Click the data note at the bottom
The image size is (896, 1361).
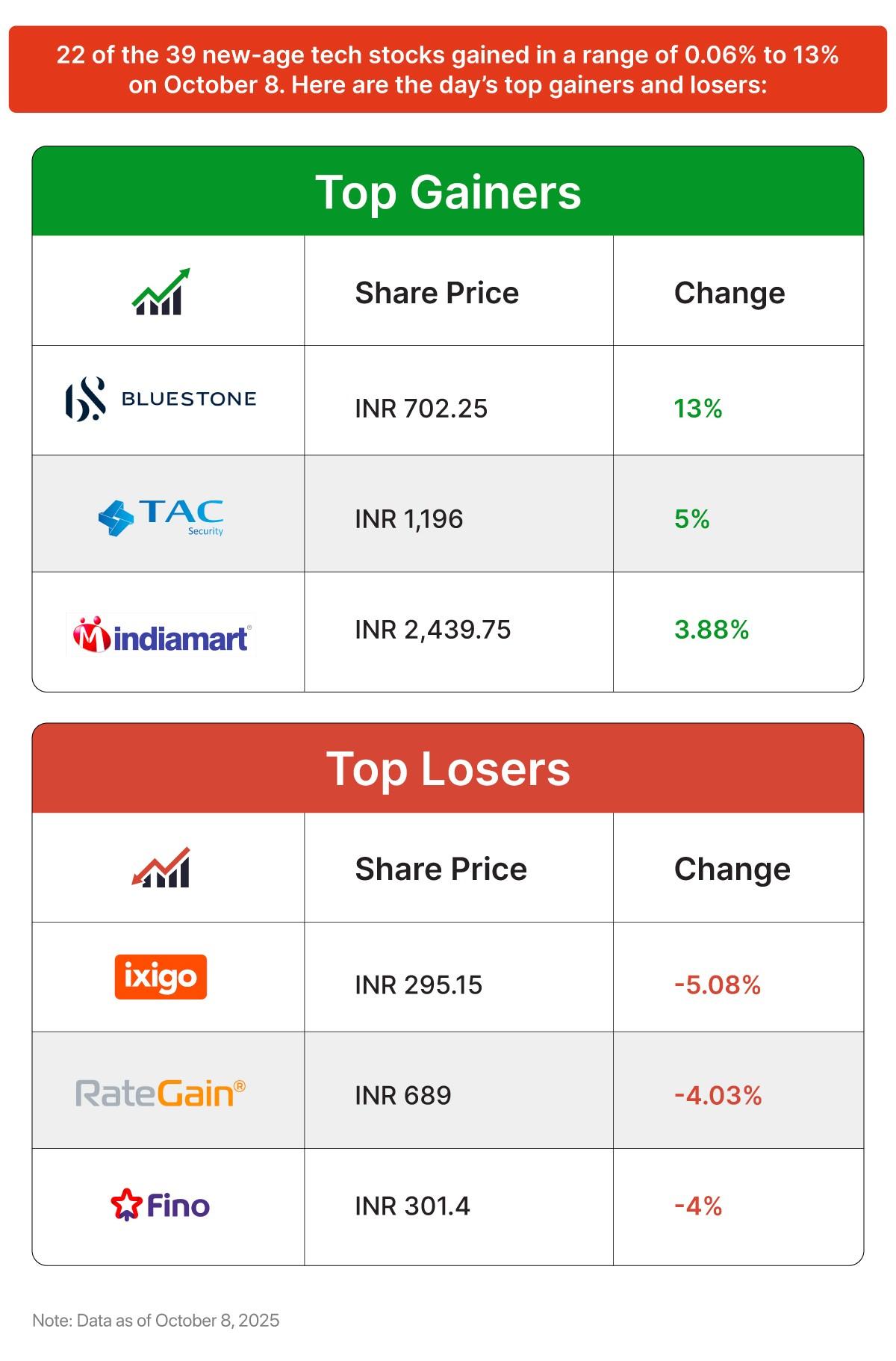[x=156, y=1320]
